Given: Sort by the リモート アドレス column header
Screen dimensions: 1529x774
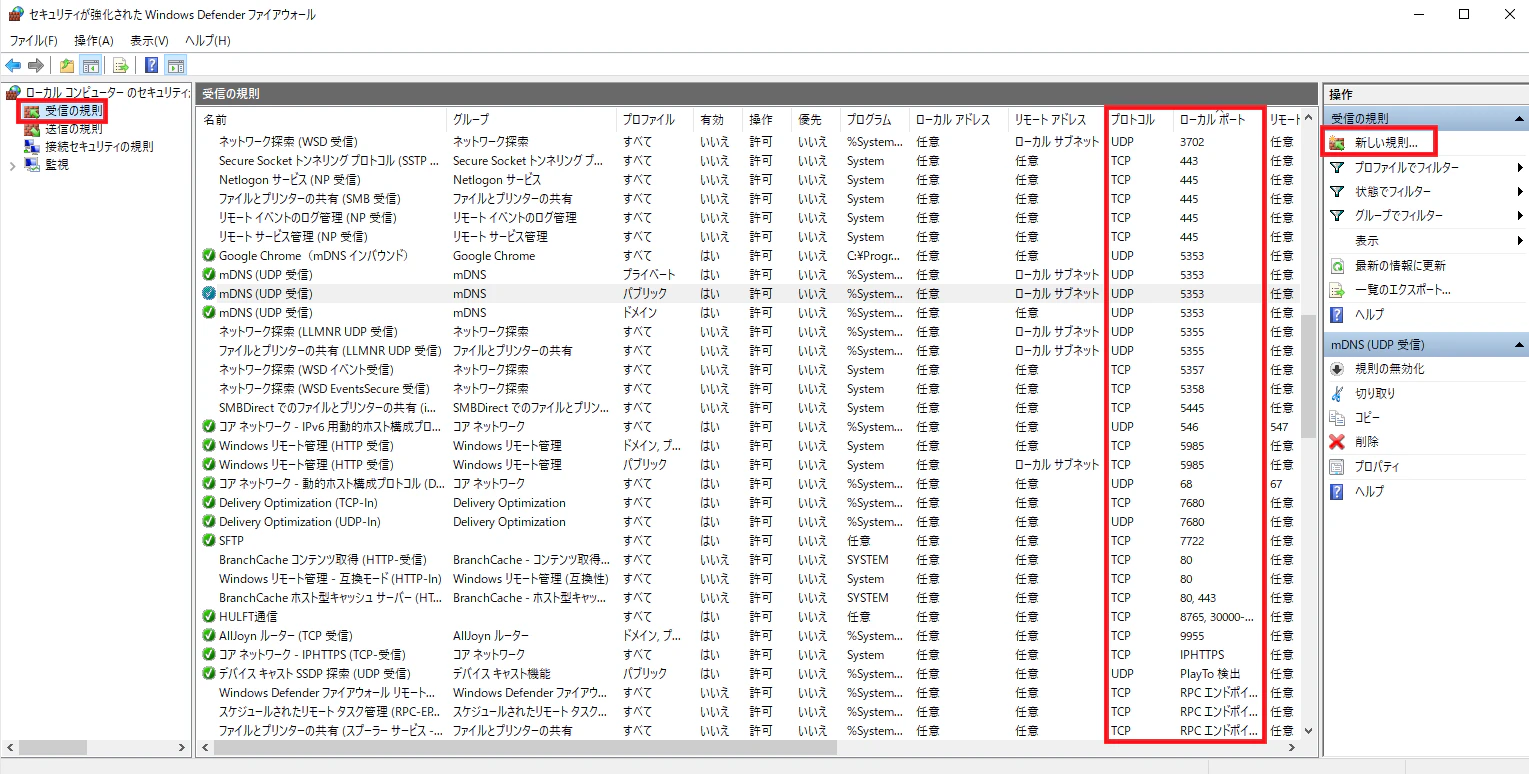Looking at the screenshot, I should click(1058, 120).
